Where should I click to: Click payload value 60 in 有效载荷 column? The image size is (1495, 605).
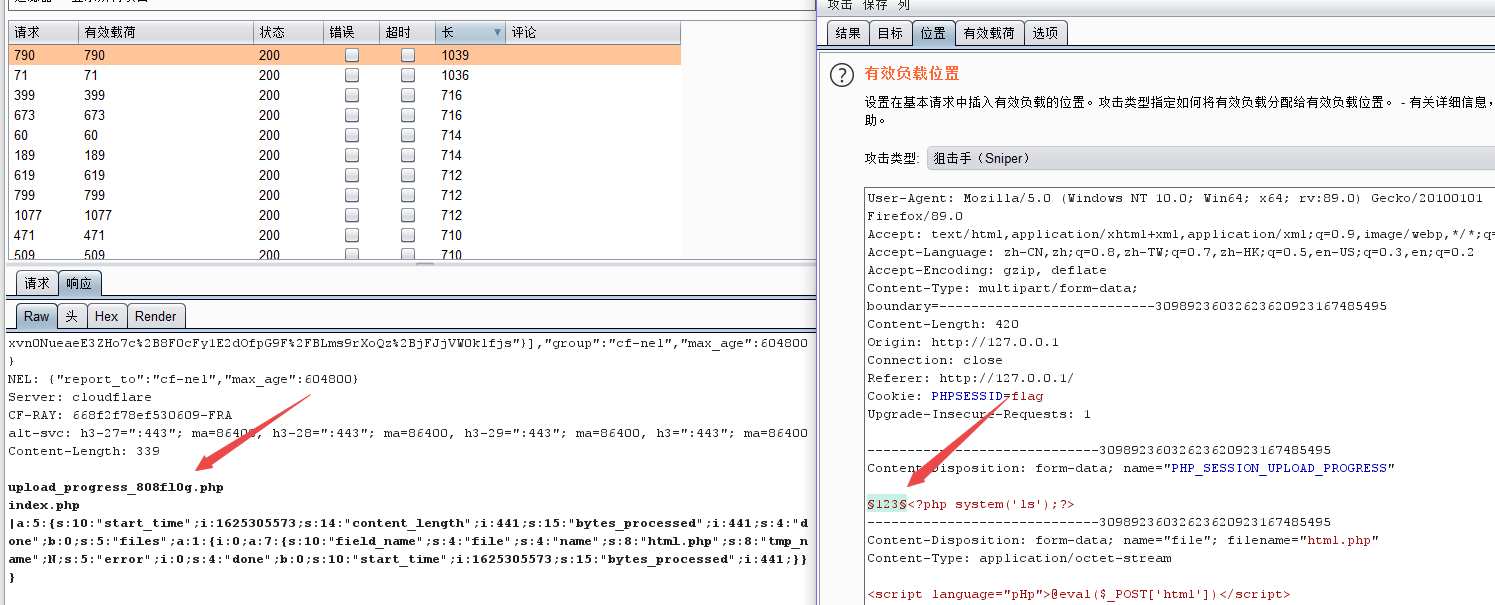[91, 135]
